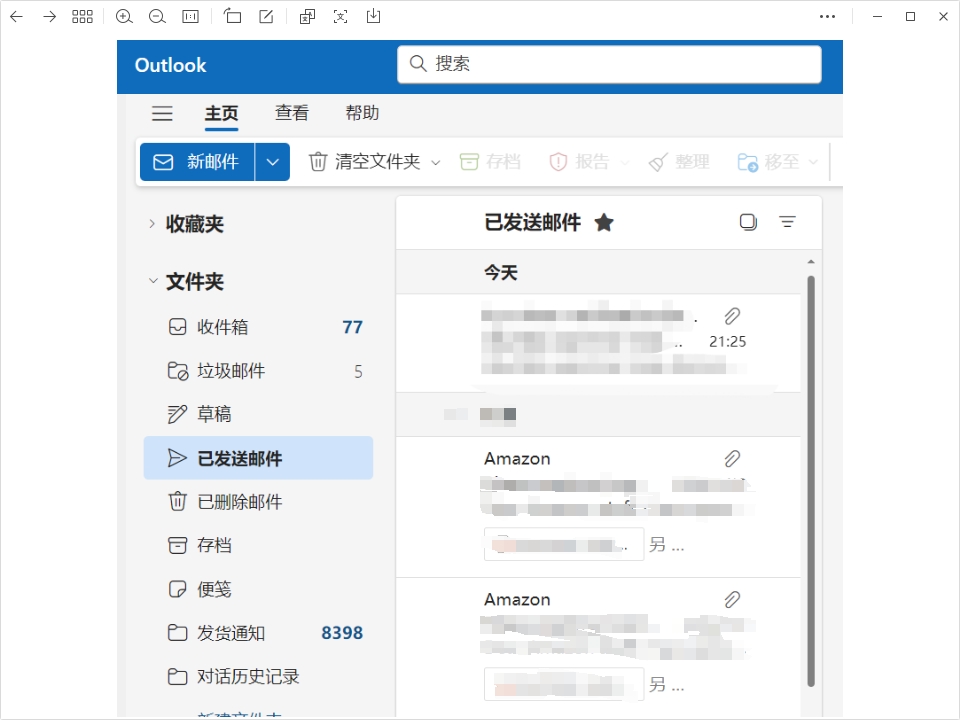Click the Outlook title in blue header
This screenshot has width=960, height=720.
[170, 65]
